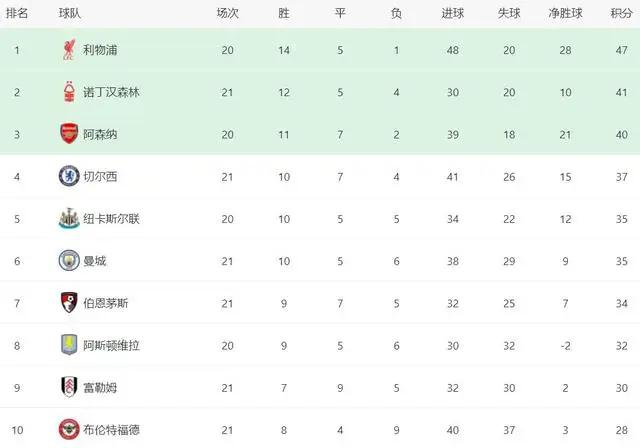Select the 阿森纳 team name
640x448 pixels.
coord(100,134)
